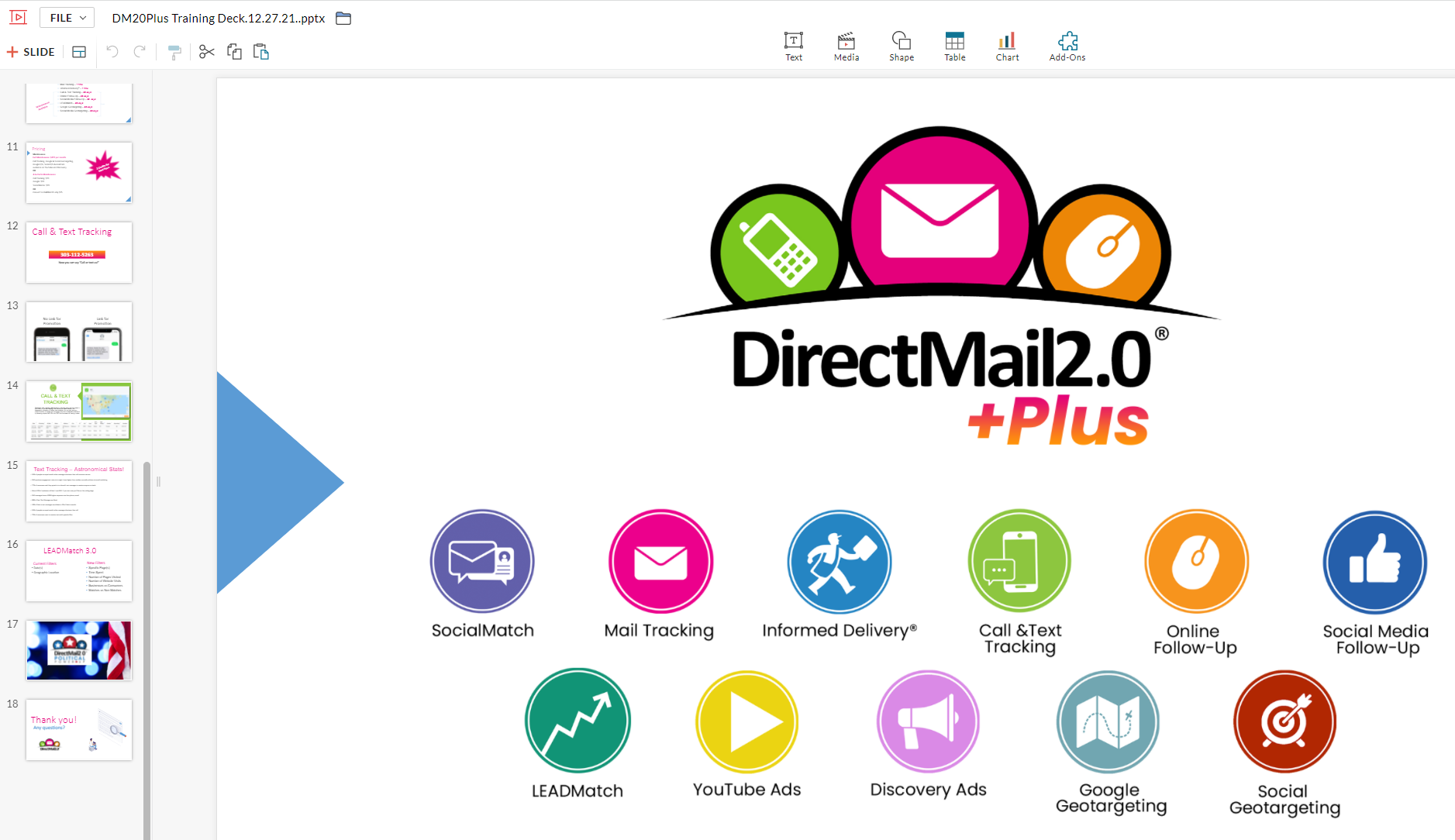The image size is (1455, 840).
Task: Insert a Text box
Action: pos(794,46)
